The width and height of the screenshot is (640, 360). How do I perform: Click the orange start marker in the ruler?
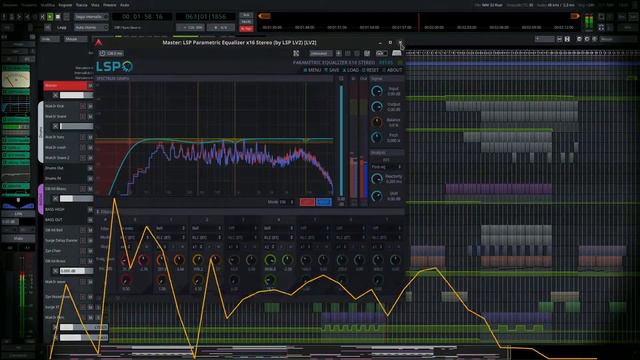click(x=264, y=16)
